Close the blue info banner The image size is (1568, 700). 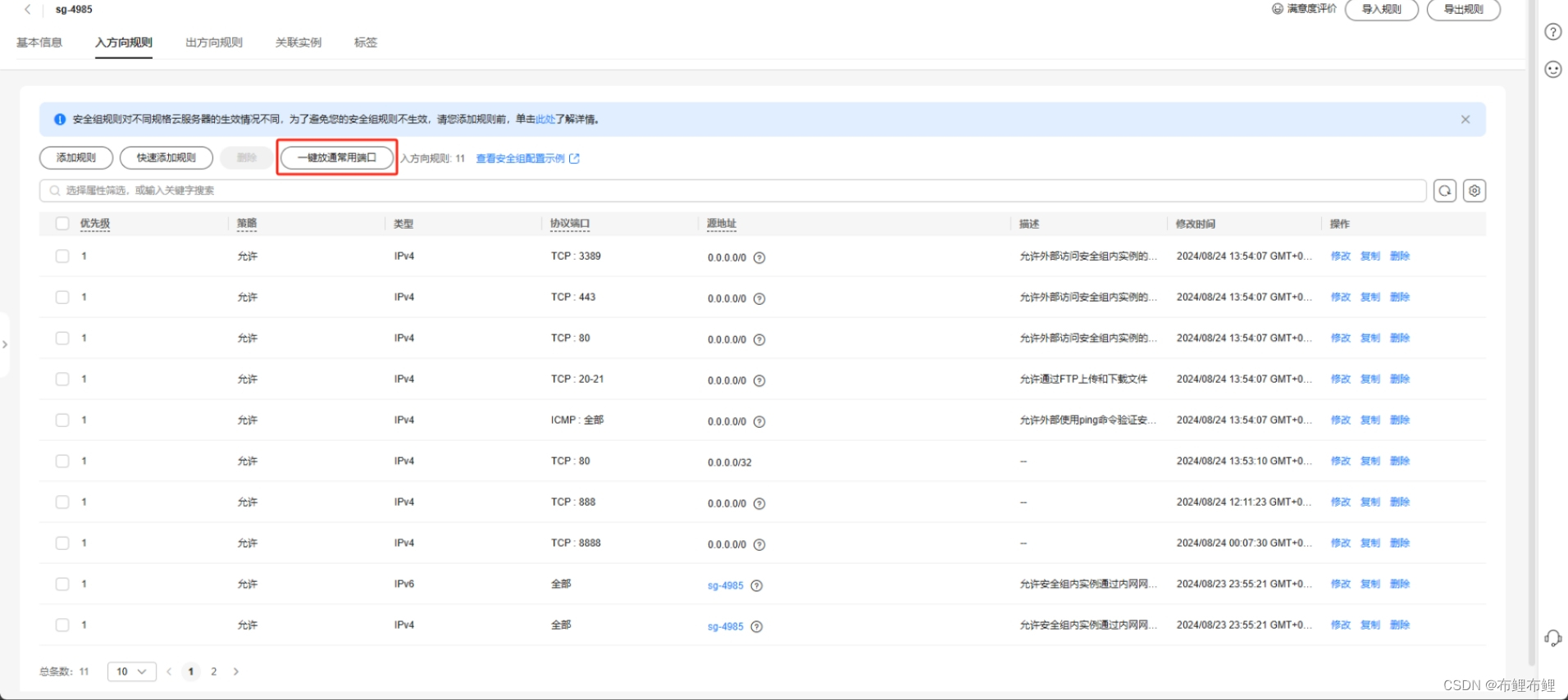[x=1465, y=120]
